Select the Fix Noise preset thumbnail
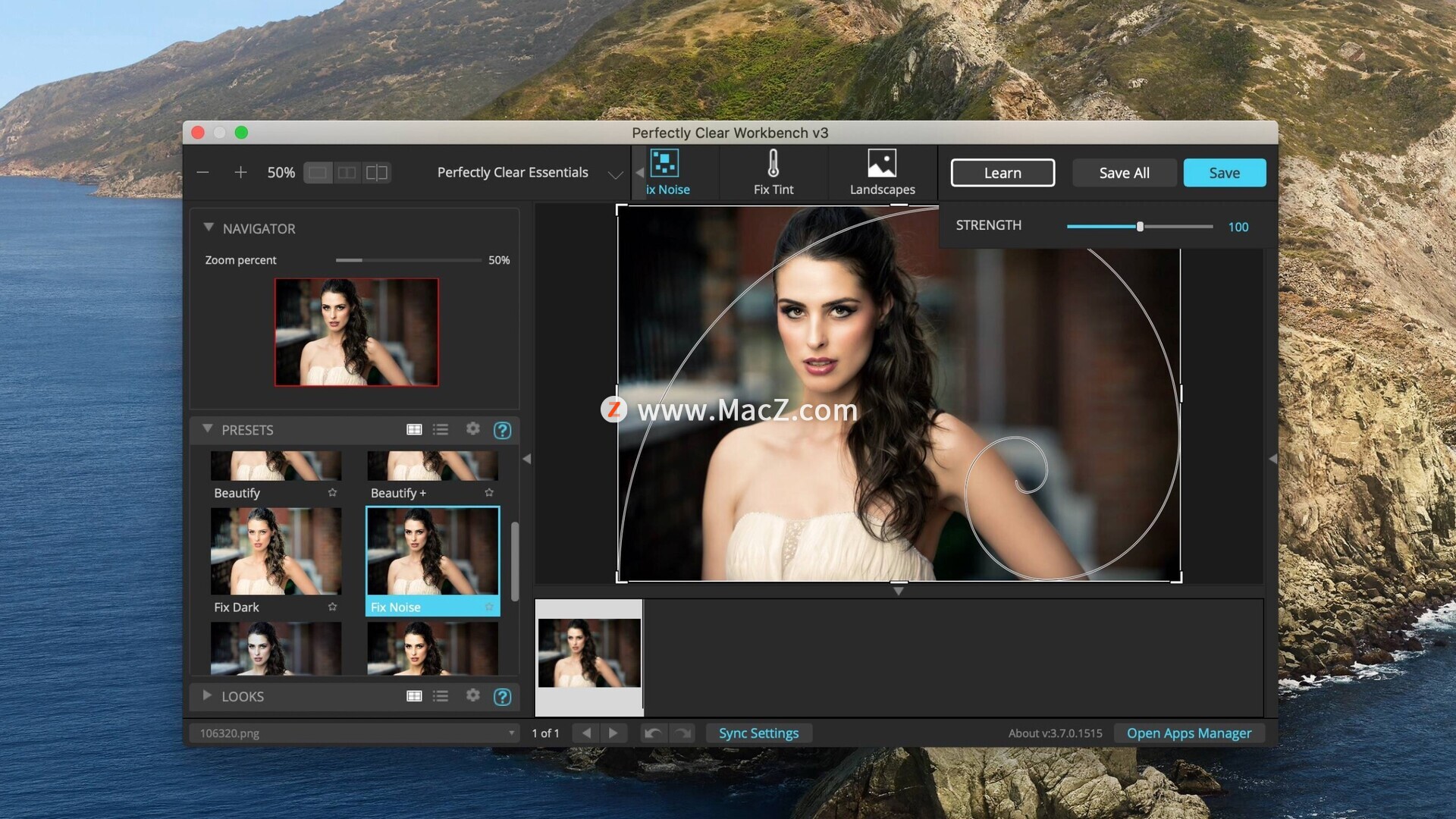The image size is (1456, 819). [432, 551]
